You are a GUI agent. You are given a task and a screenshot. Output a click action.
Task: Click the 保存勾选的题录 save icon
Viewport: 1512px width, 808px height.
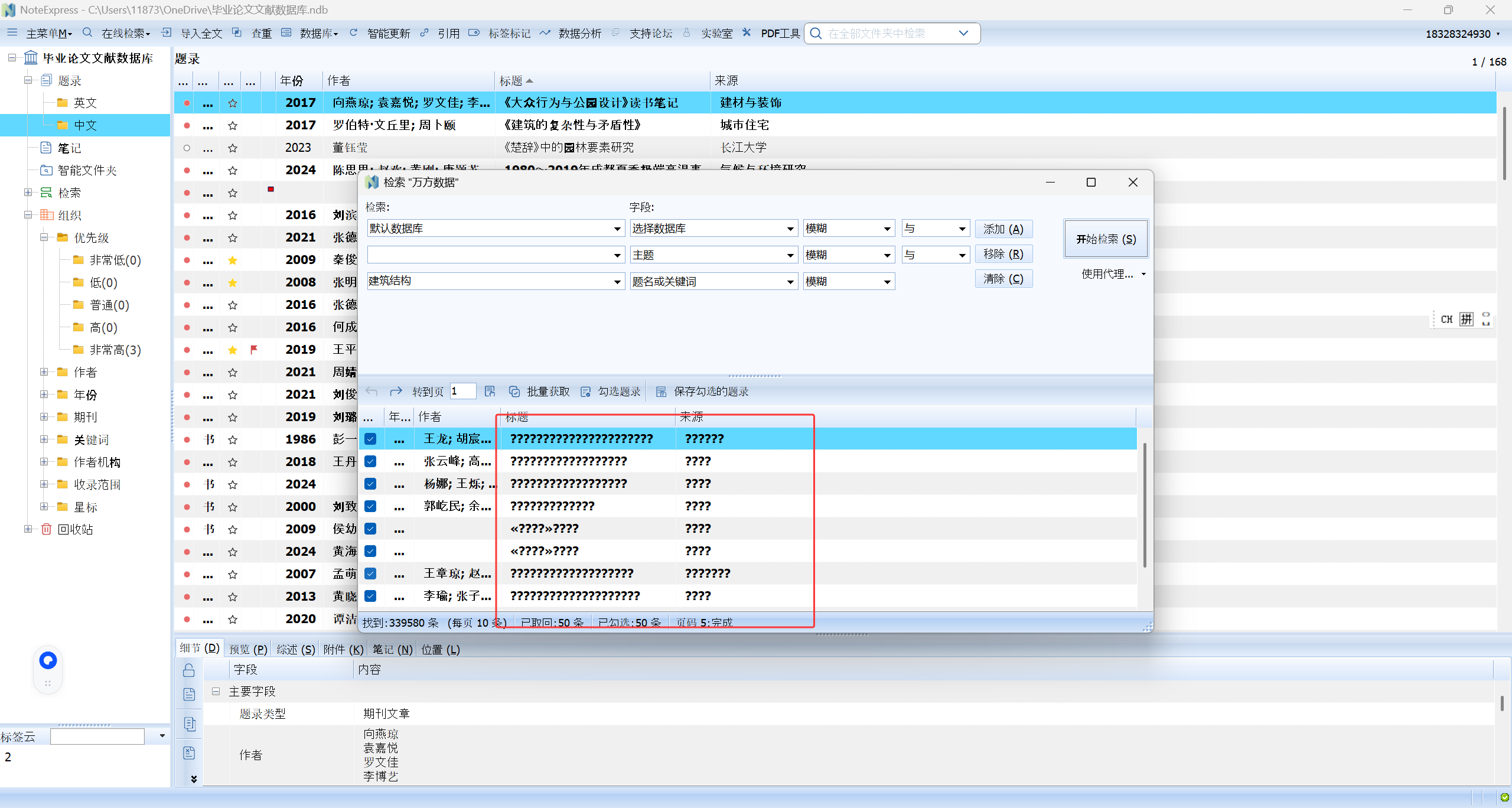point(661,392)
